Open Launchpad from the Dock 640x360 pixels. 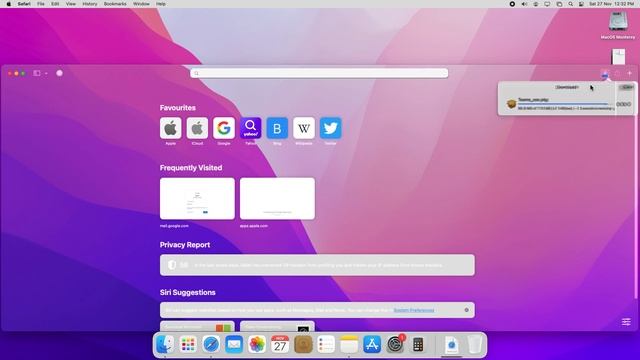point(188,344)
